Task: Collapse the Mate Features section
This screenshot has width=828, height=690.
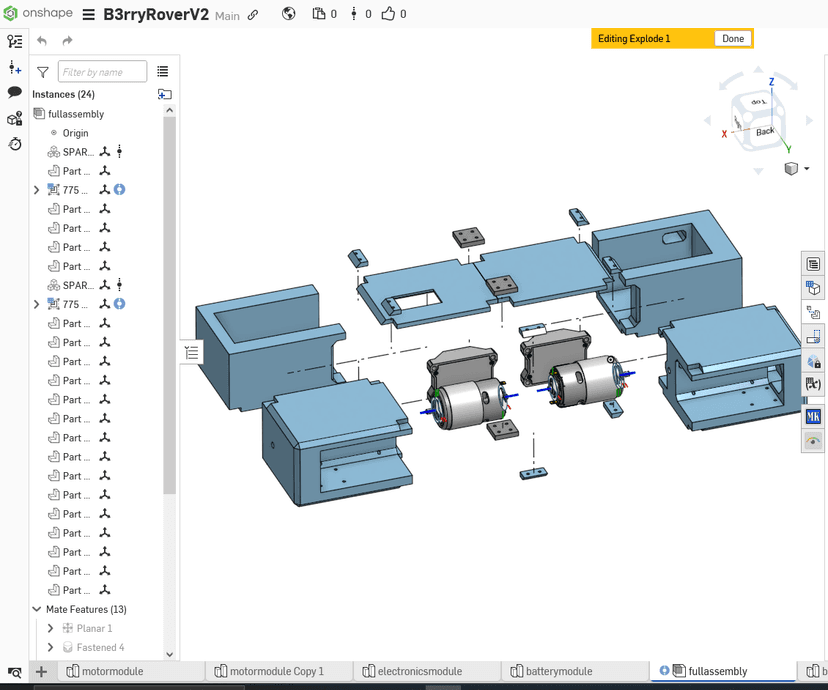Action: tap(37, 609)
